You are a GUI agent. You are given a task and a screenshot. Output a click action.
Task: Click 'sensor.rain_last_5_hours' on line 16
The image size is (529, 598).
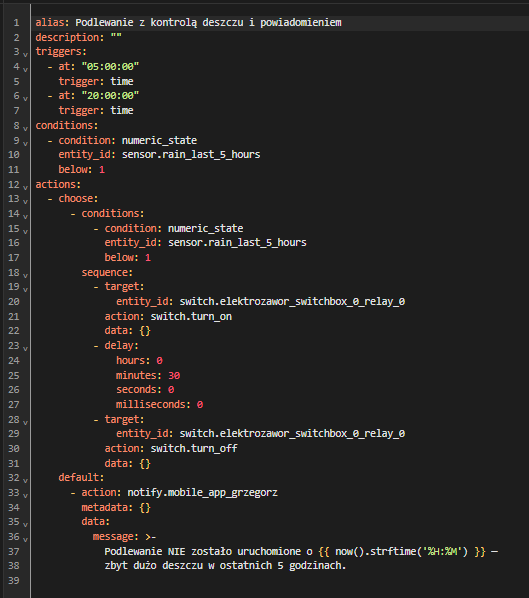tap(237, 243)
